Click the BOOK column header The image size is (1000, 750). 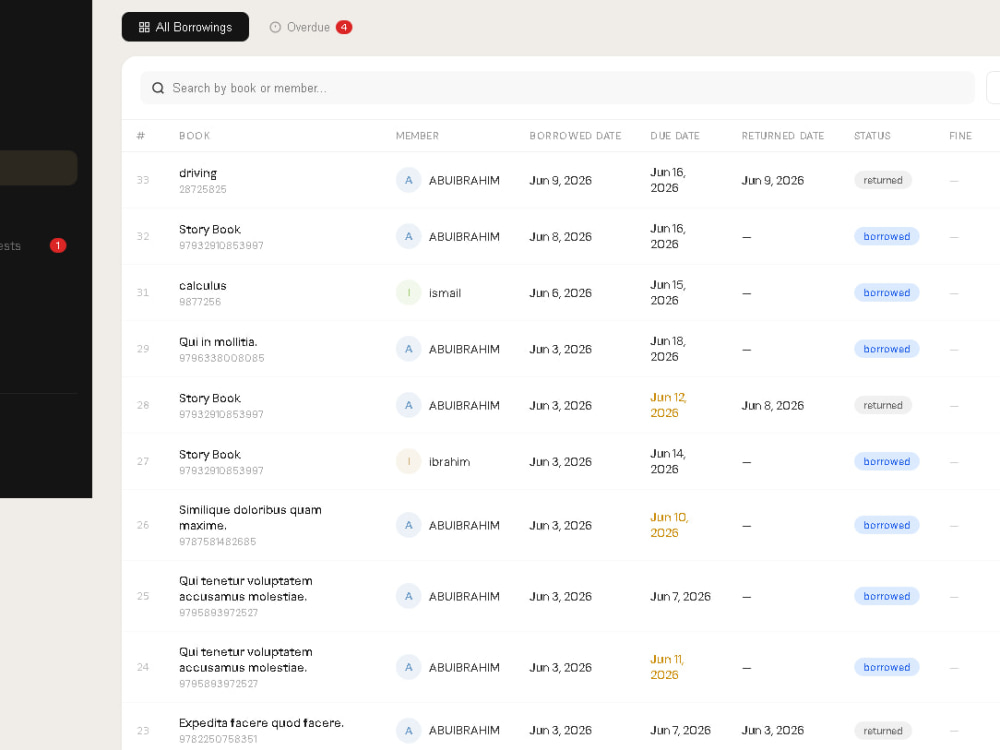(x=195, y=136)
